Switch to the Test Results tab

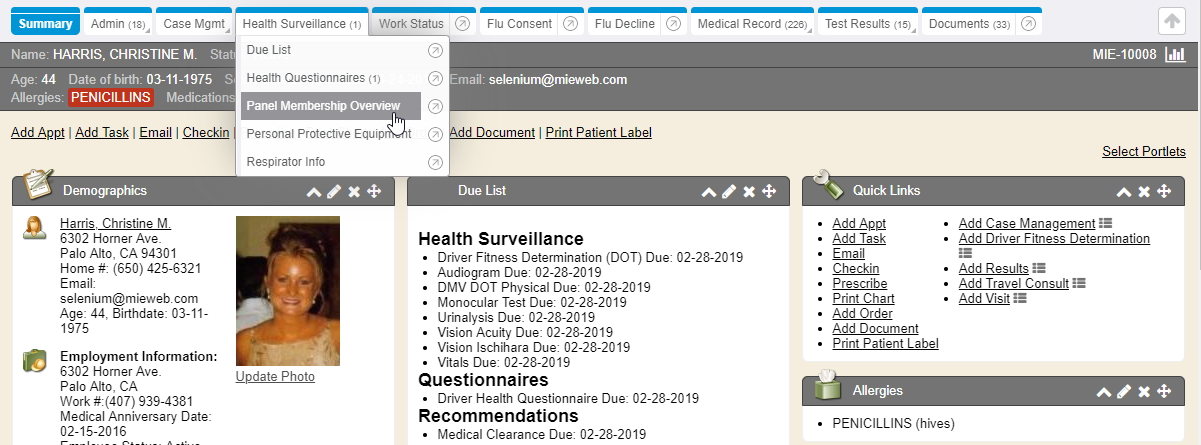pos(866,23)
